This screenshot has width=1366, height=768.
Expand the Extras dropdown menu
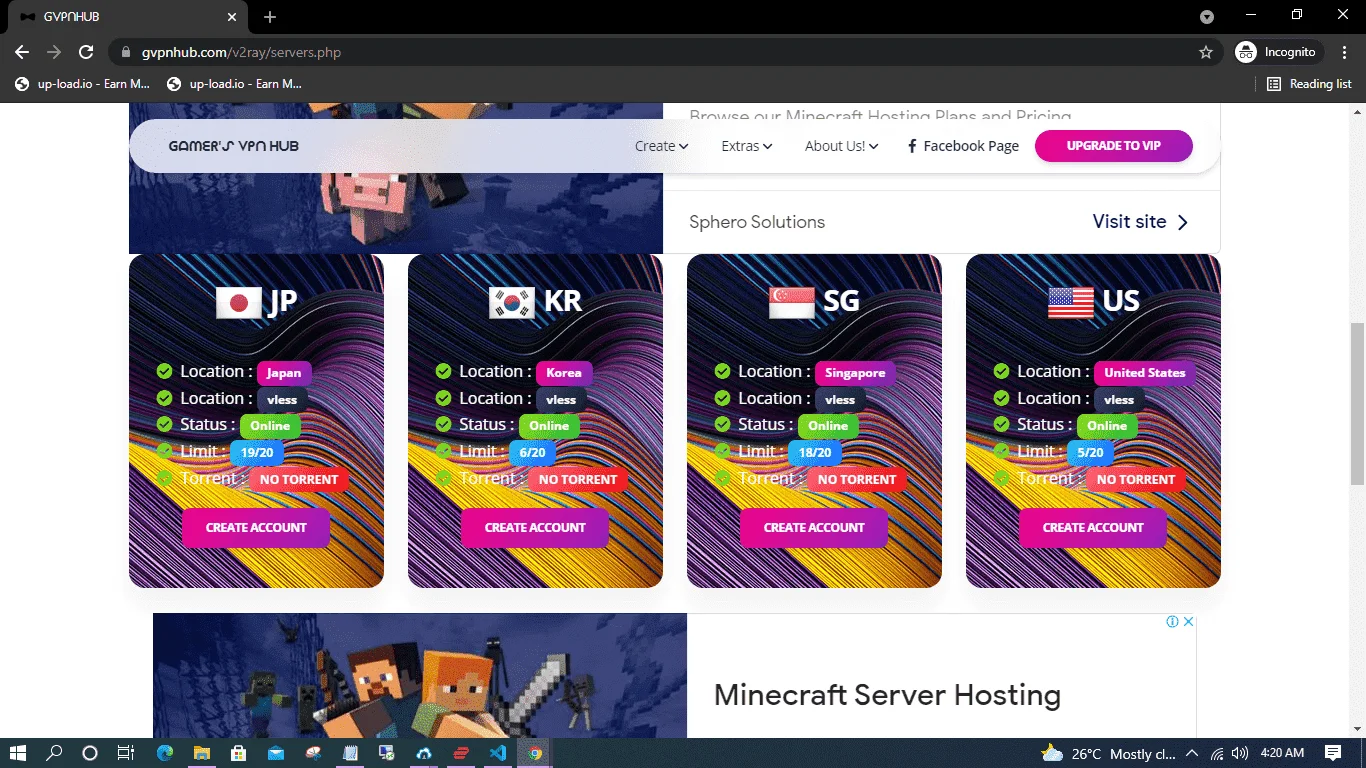pos(747,146)
